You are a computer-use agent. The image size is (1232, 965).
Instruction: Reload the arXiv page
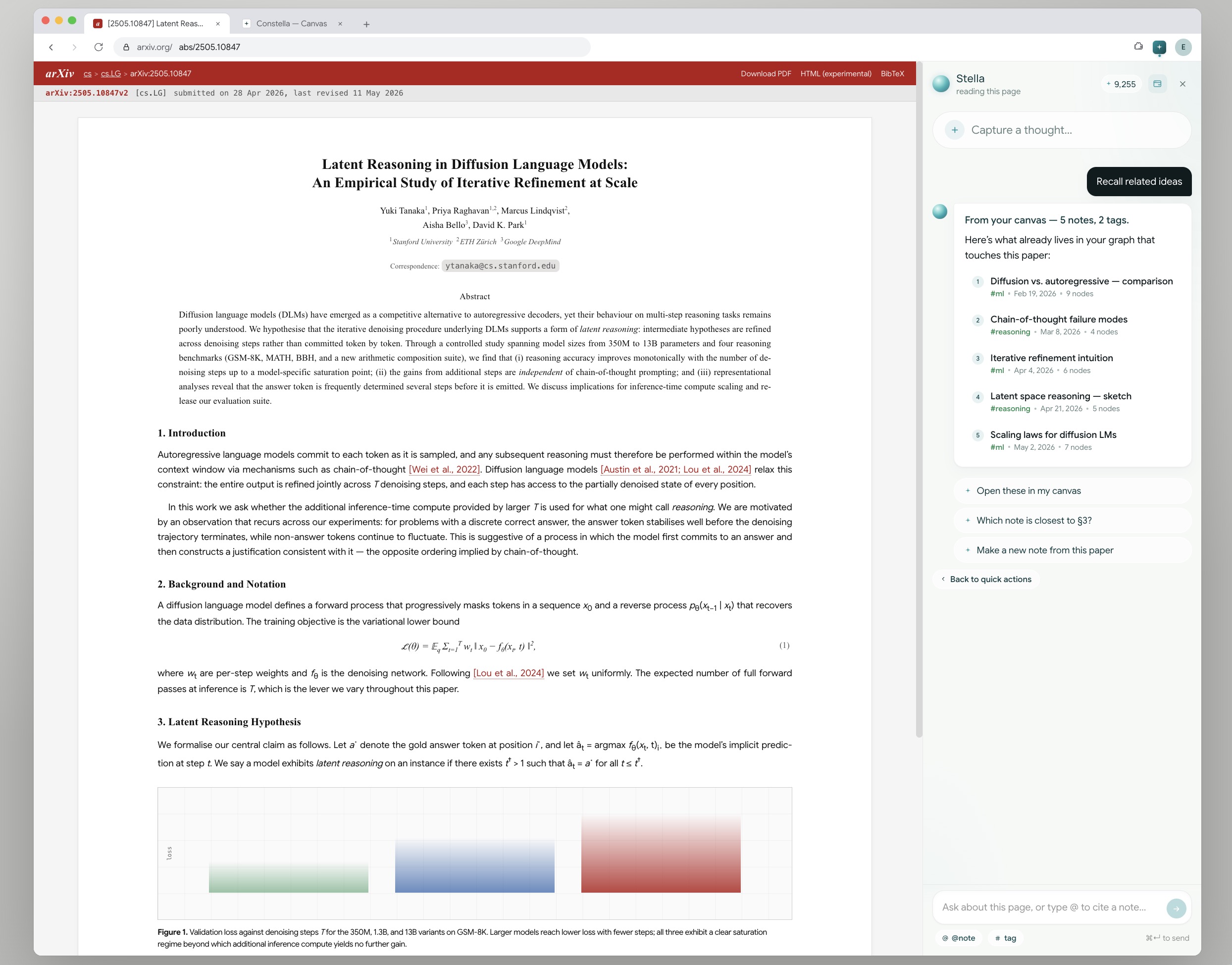[x=98, y=48]
